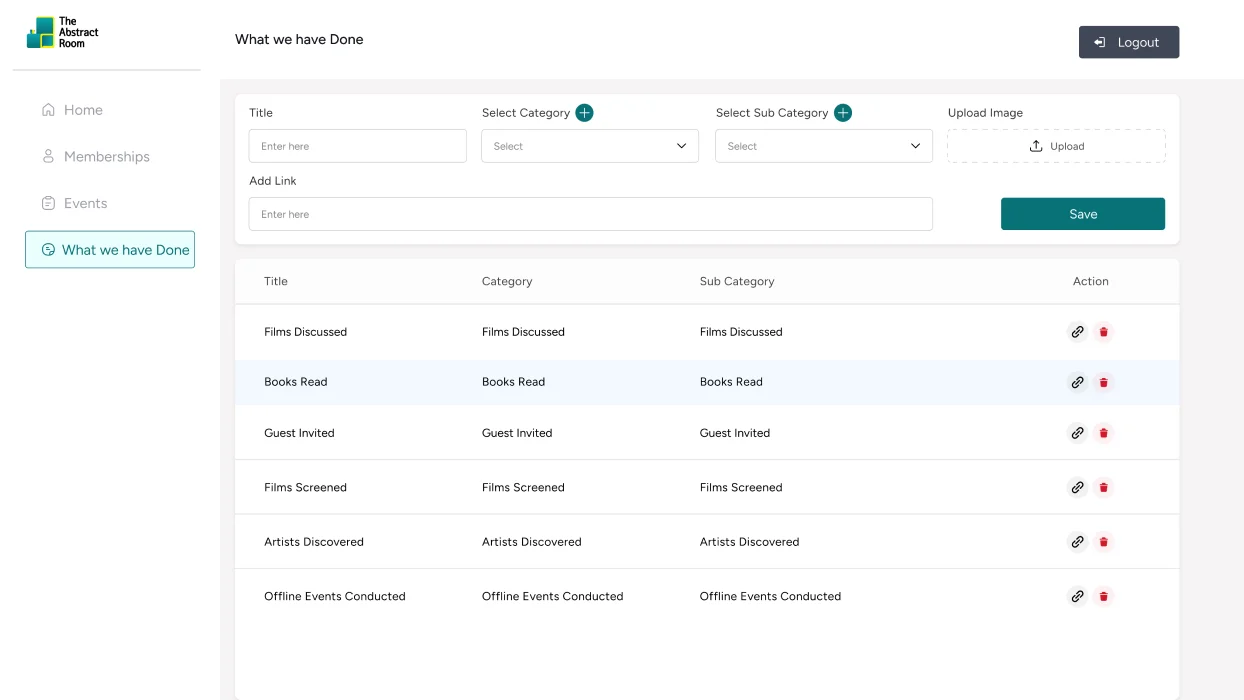Click Films Discussed in Sub Category column
This screenshot has height=700, width=1244.
coord(741,332)
